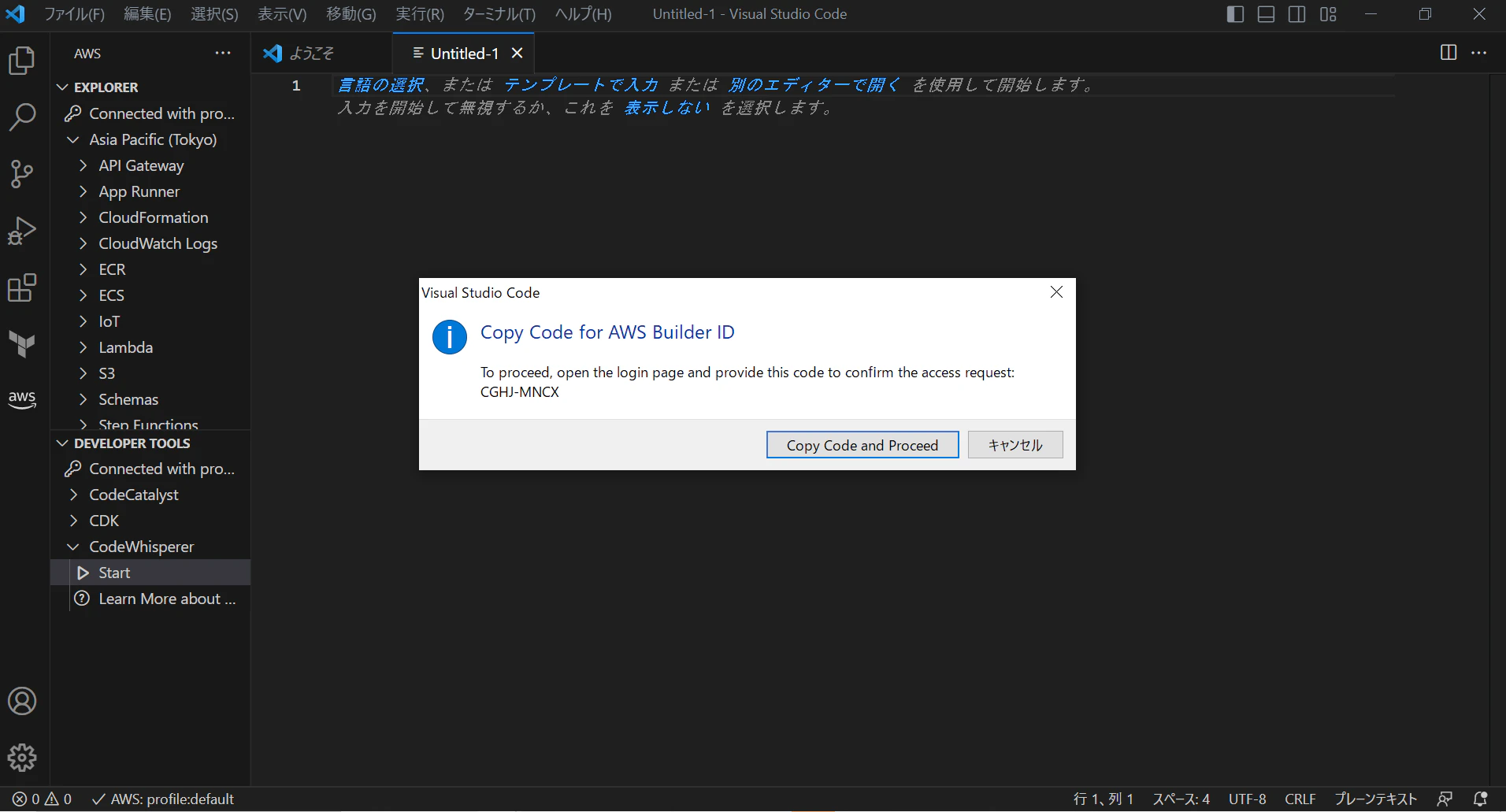Expand the S3 node
Screen dimensions: 1506x812
(x=83, y=373)
